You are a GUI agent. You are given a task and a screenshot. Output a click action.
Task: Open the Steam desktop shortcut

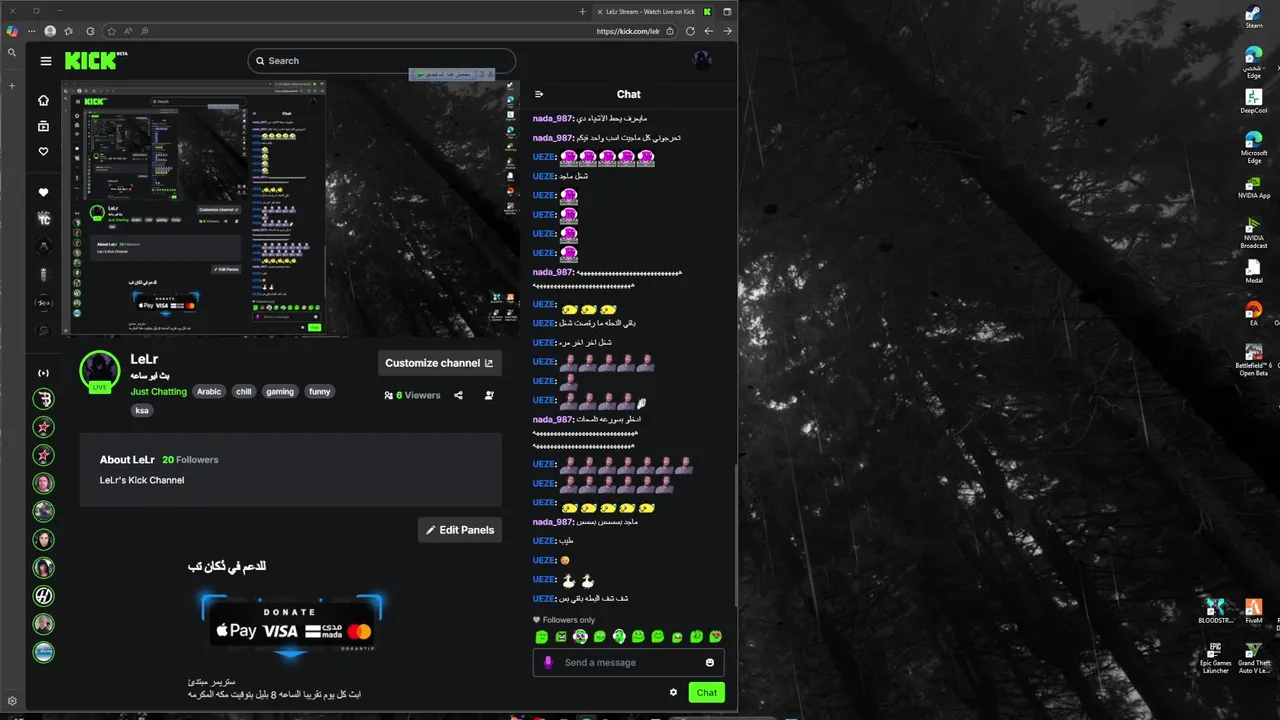coord(1253,17)
